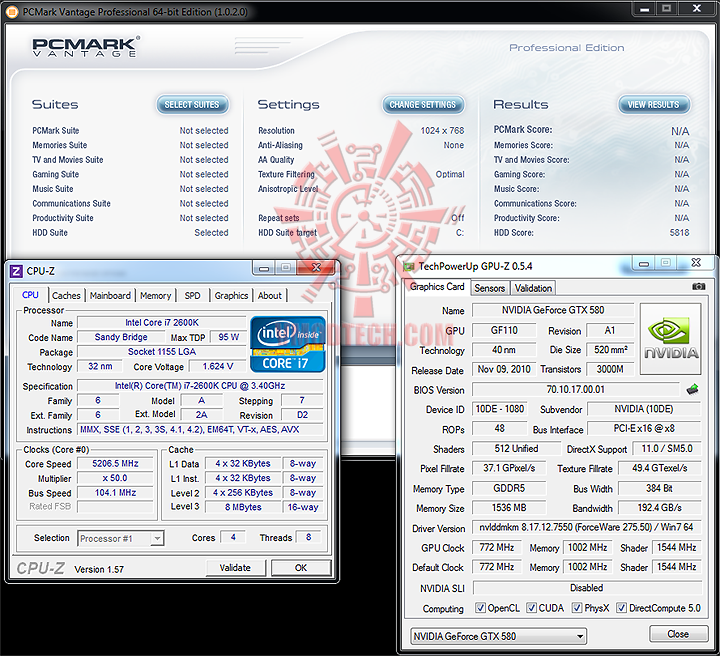The height and width of the screenshot is (656, 720).
Task: Click the Core Speed value 5206.5 MHz
Action: point(115,464)
